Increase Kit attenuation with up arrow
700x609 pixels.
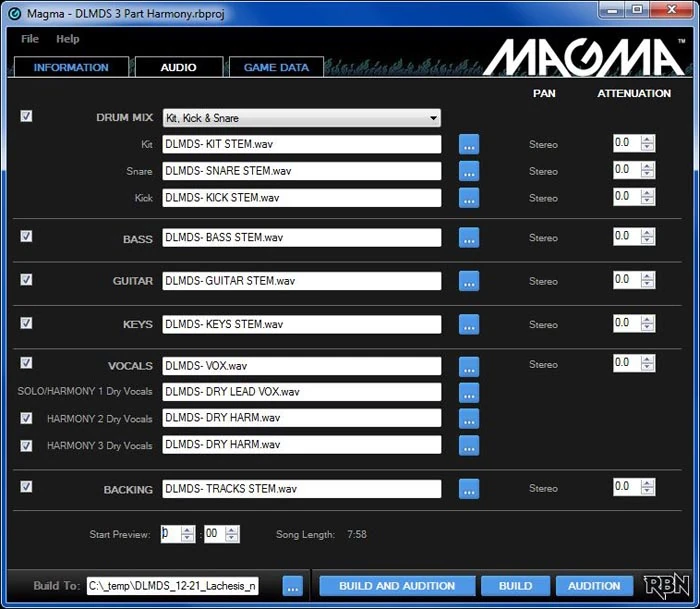(x=647, y=140)
